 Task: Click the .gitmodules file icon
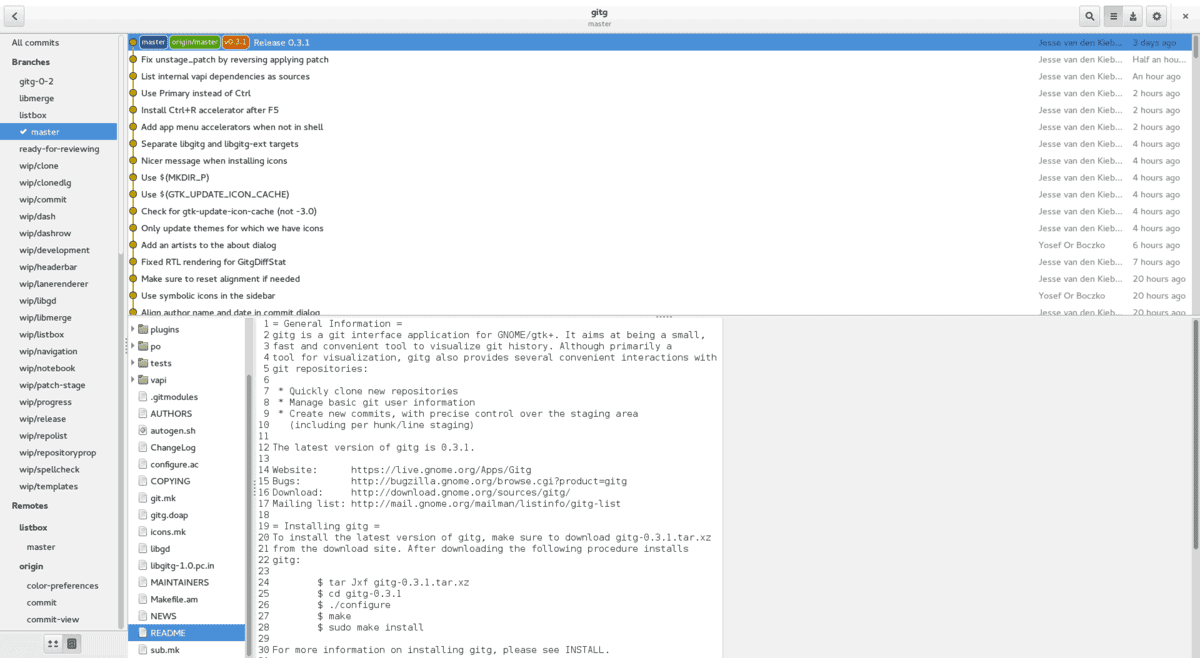coord(142,397)
